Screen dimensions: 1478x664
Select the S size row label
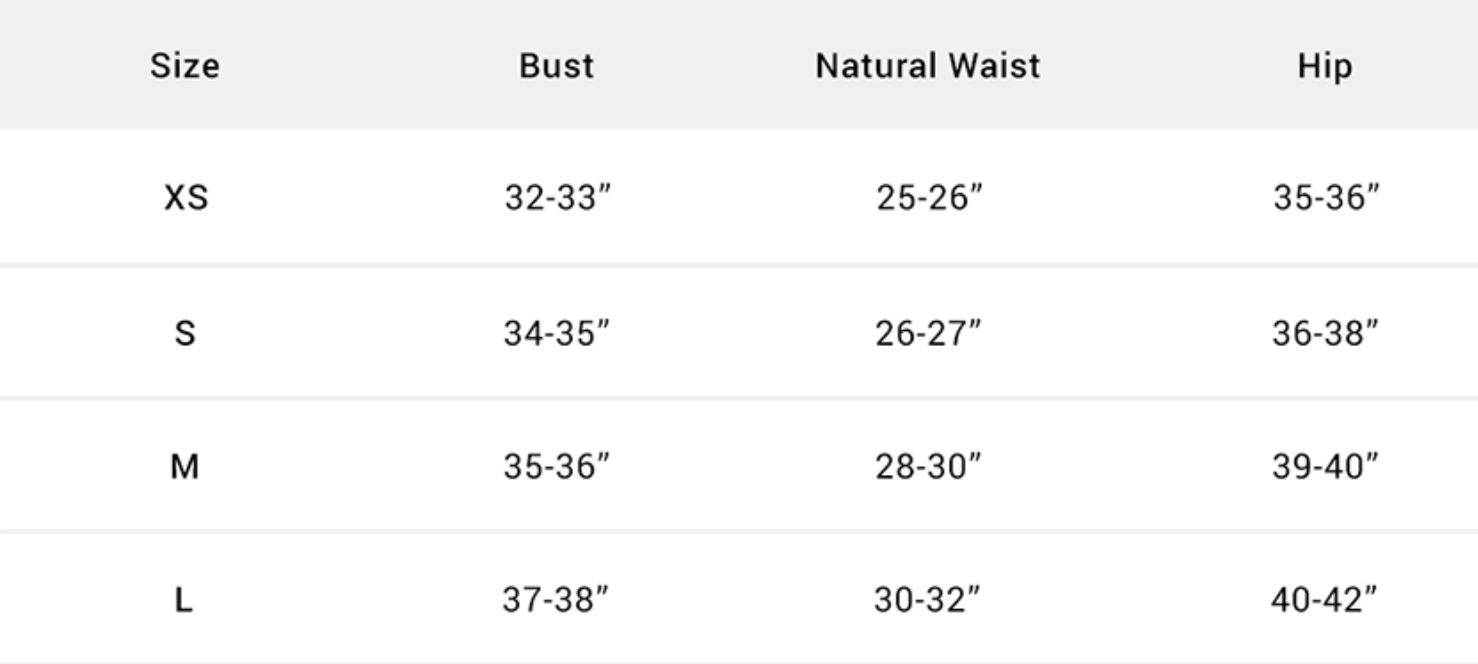tap(185, 333)
